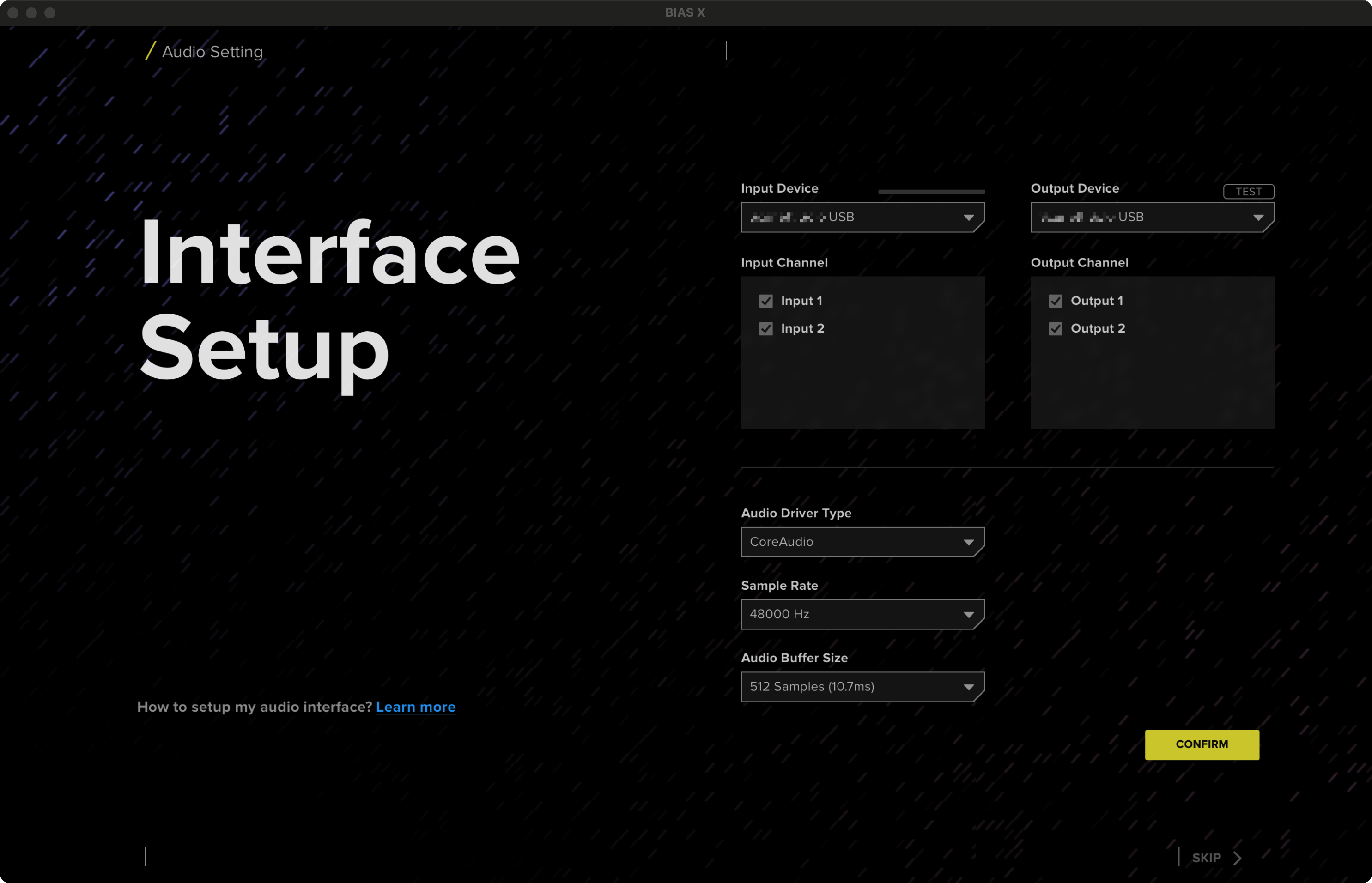1372x883 pixels.
Task: Click the Output Device arrow icon
Action: pos(1258,218)
